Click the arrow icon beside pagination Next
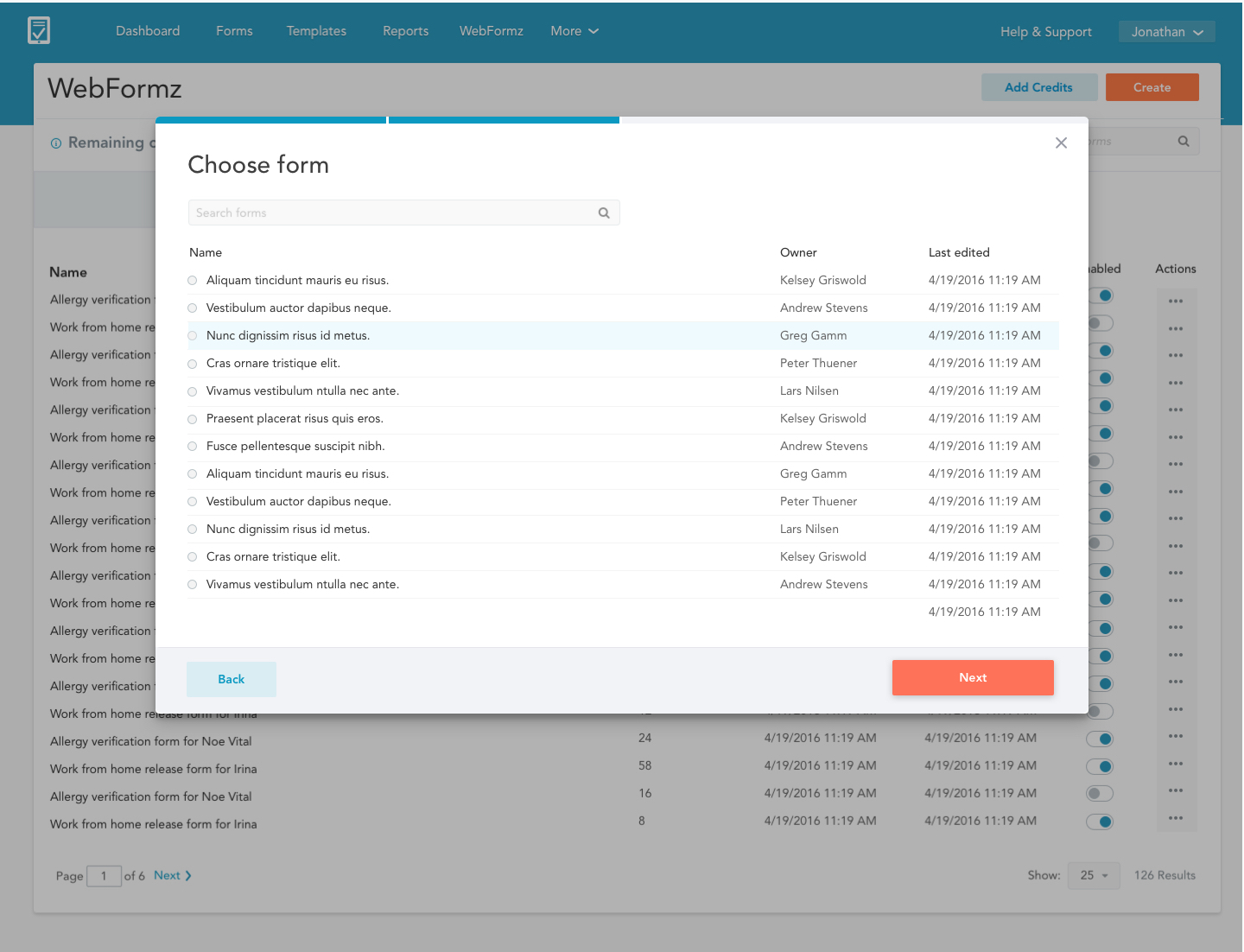1244x952 pixels. 188,876
